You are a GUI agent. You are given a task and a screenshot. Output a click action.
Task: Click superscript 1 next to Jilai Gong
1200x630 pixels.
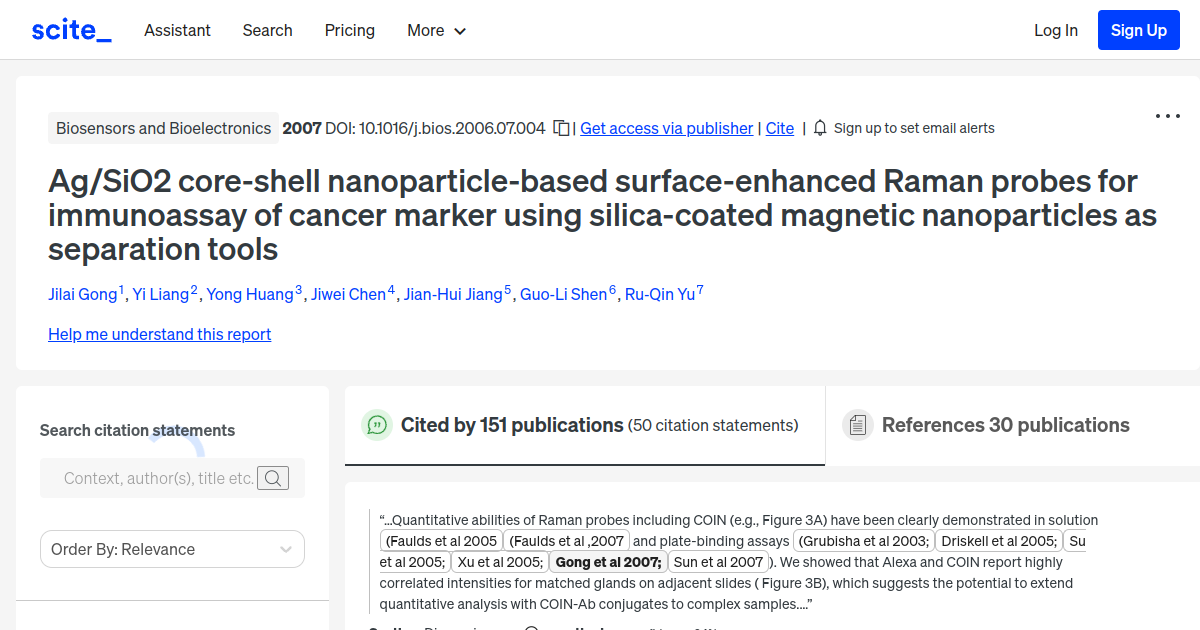(120, 287)
